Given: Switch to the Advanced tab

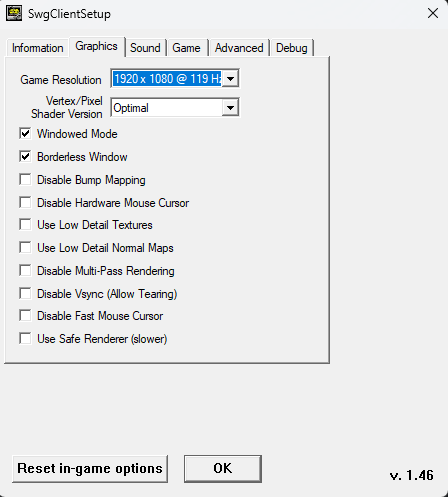Looking at the screenshot, I should coord(239,48).
